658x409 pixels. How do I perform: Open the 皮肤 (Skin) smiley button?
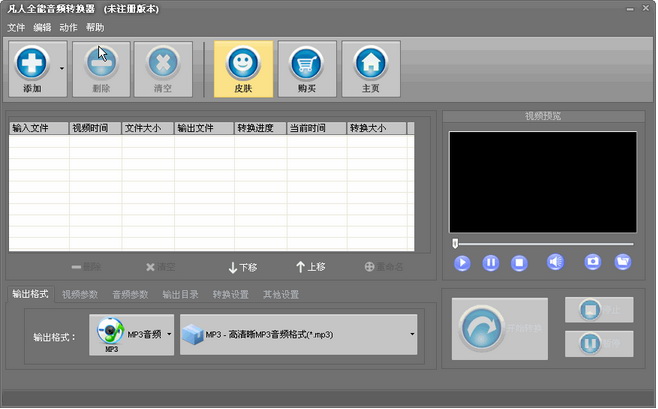click(243, 63)
